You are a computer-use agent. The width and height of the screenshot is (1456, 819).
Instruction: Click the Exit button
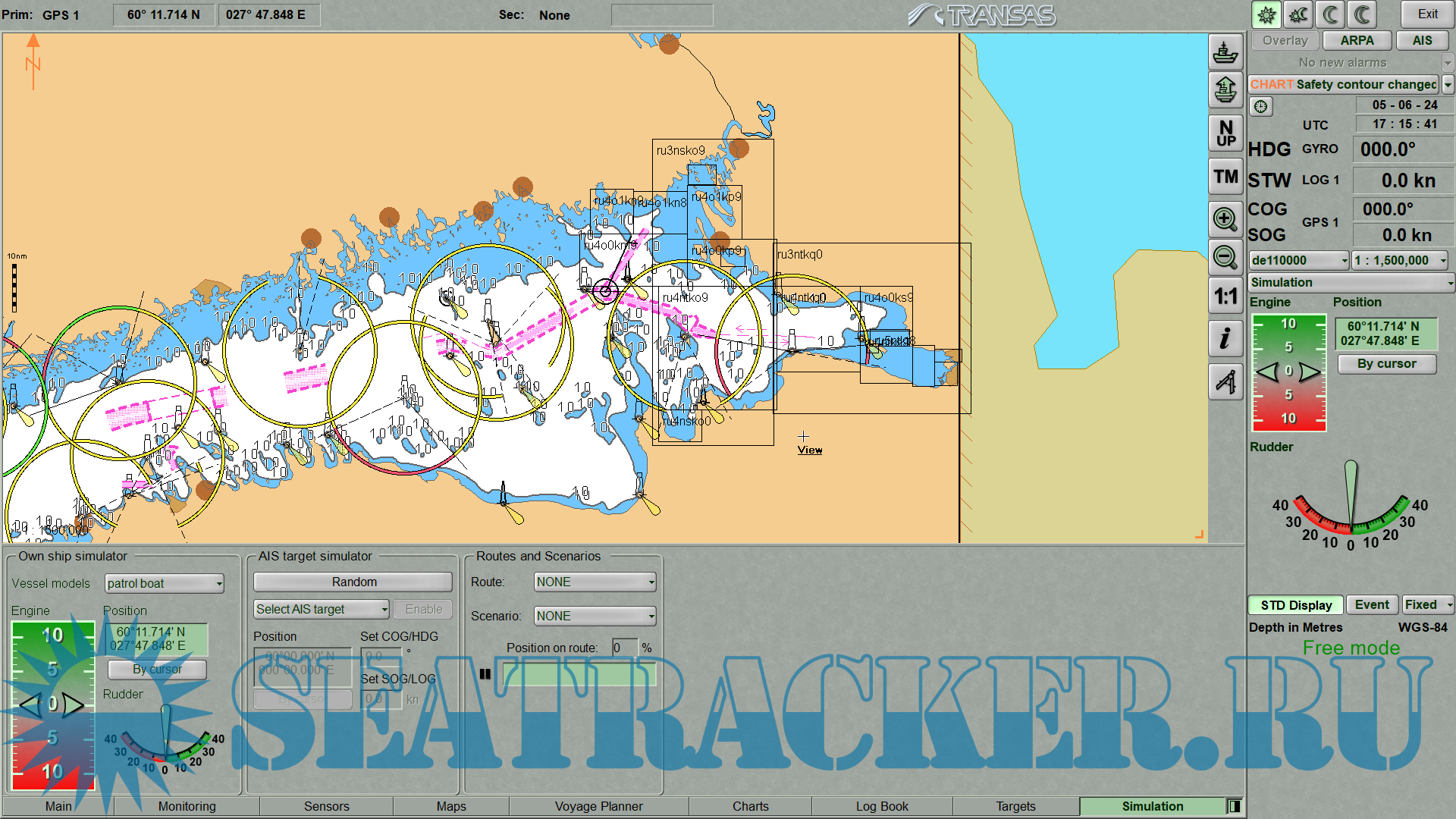click(1427, 14)
